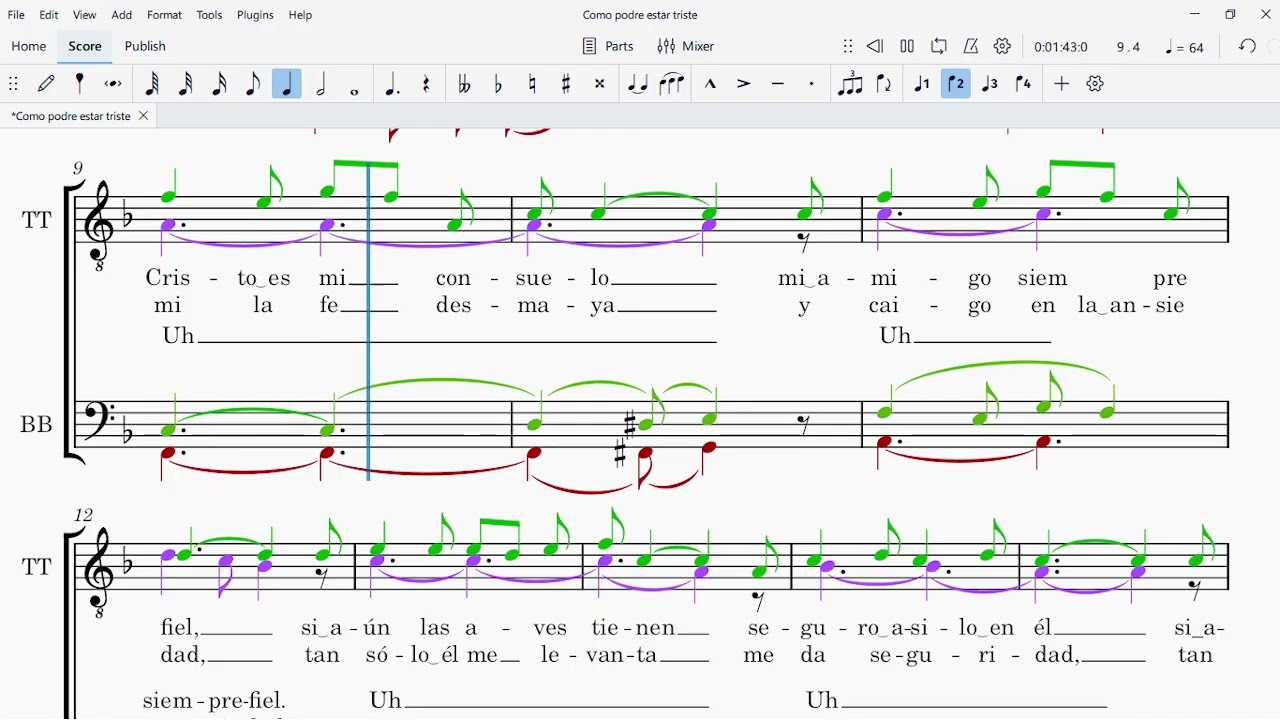
Task: Add a marcato articulation
Action: (x=711, y=85)
